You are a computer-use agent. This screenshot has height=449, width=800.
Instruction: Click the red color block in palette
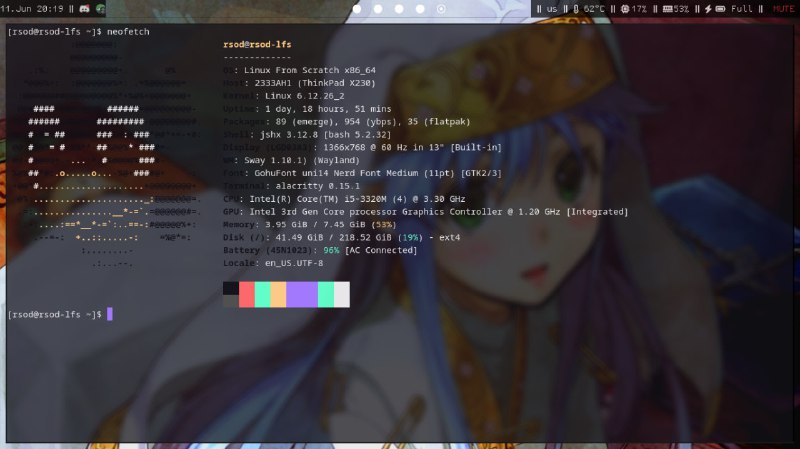(x=246, y=294)
